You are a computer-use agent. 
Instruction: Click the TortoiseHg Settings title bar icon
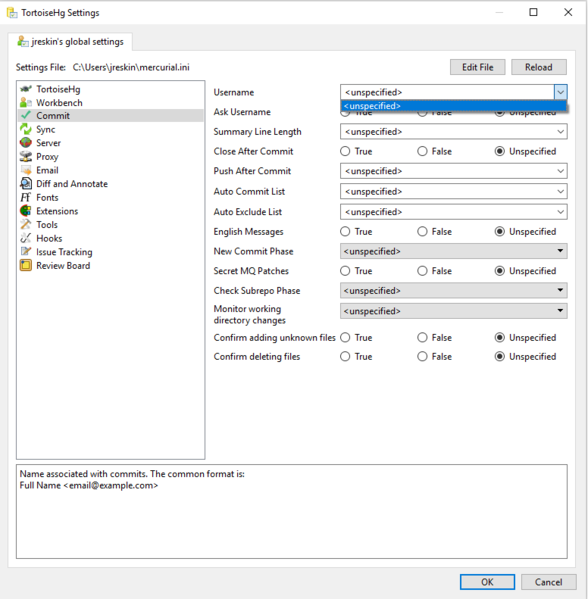tap(12, 13)
